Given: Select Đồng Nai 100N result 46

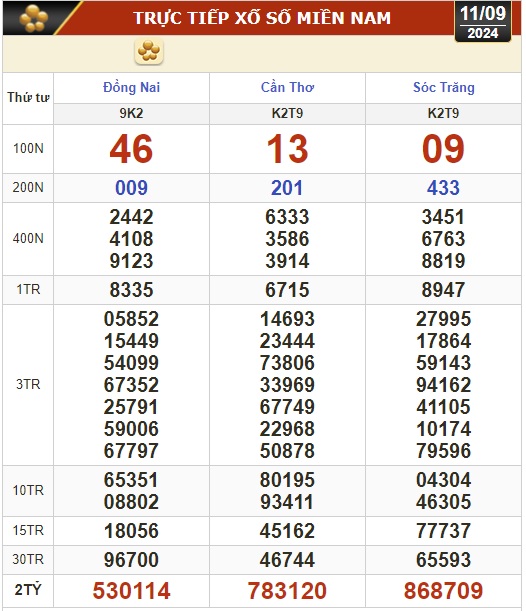Looking at the screenshot, I should pos(131,149).
